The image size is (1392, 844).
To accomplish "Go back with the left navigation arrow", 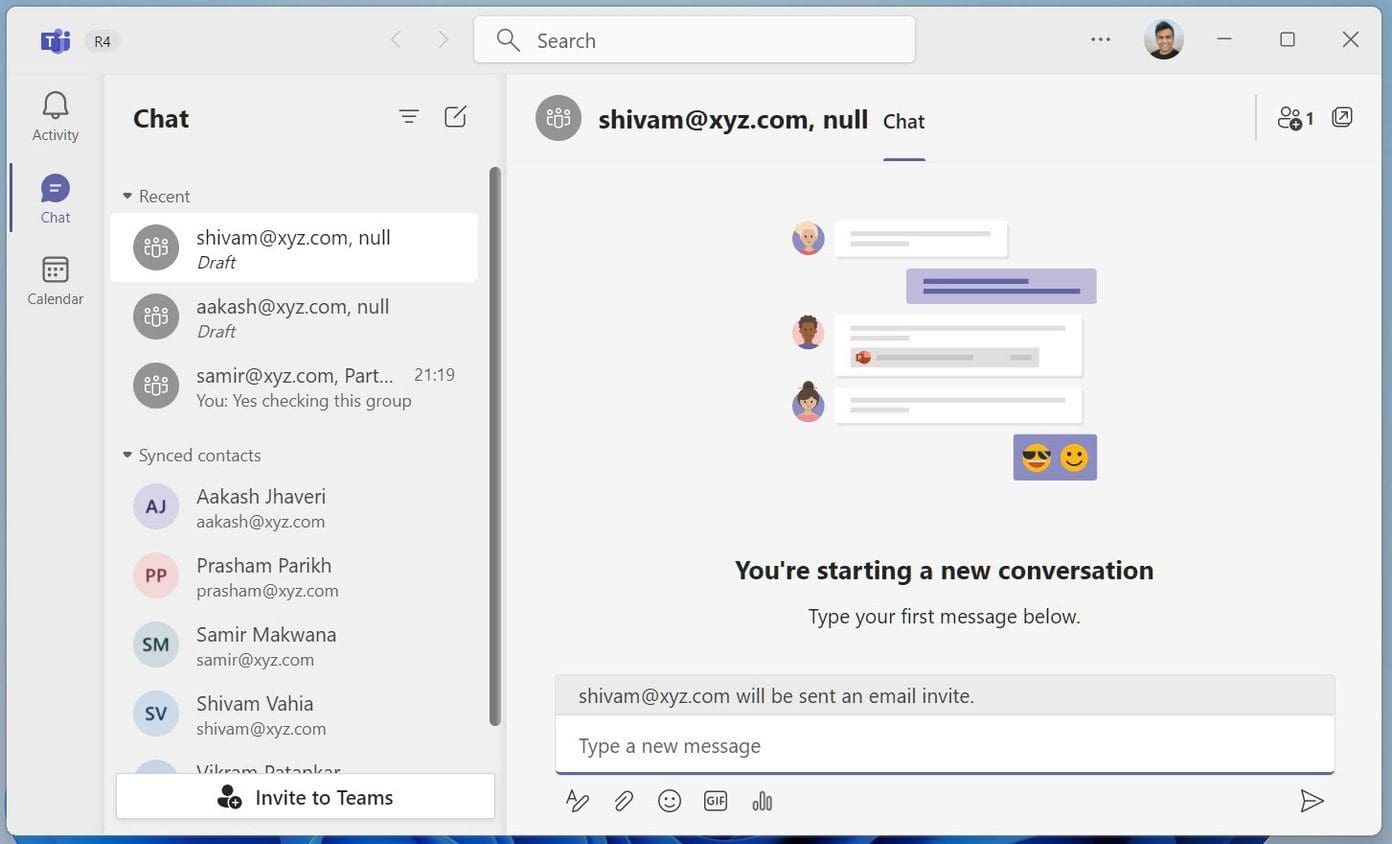I will [396, 40].
